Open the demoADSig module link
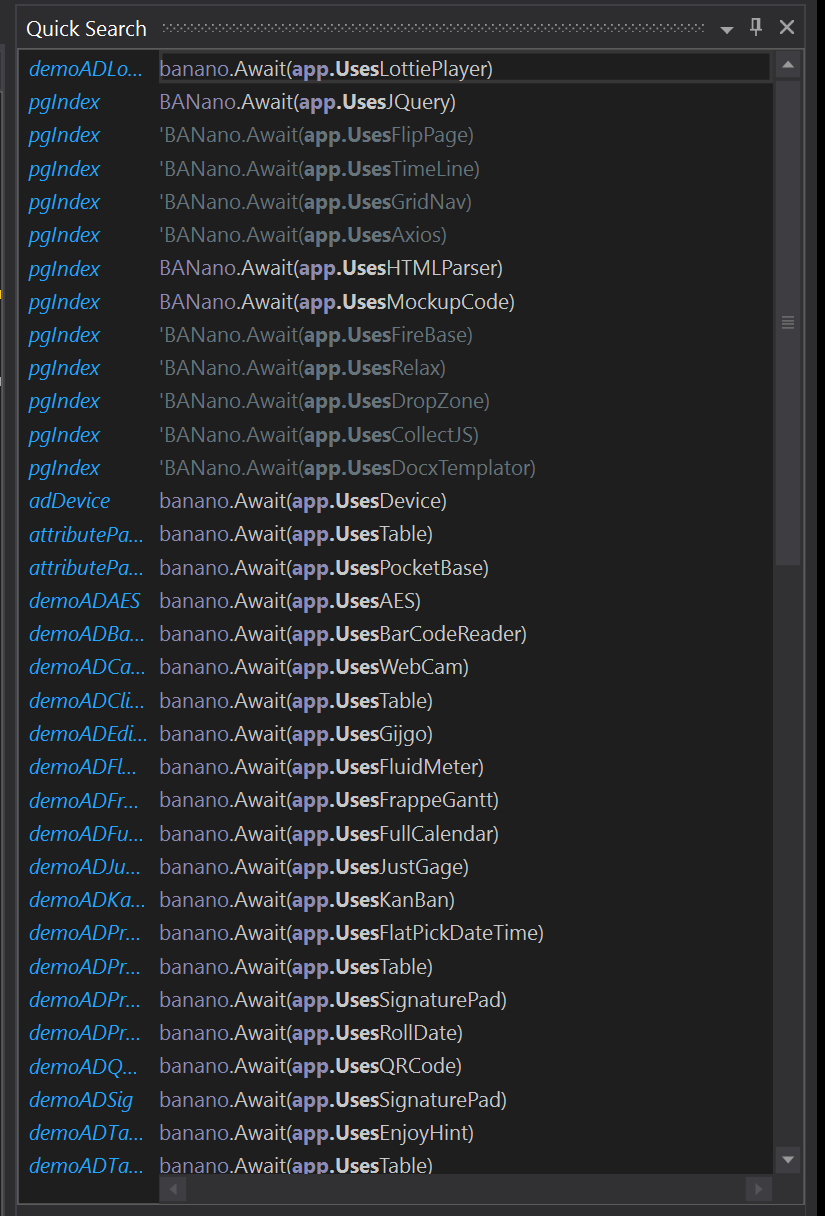The image size is (825, 1216). point(81,1100)
